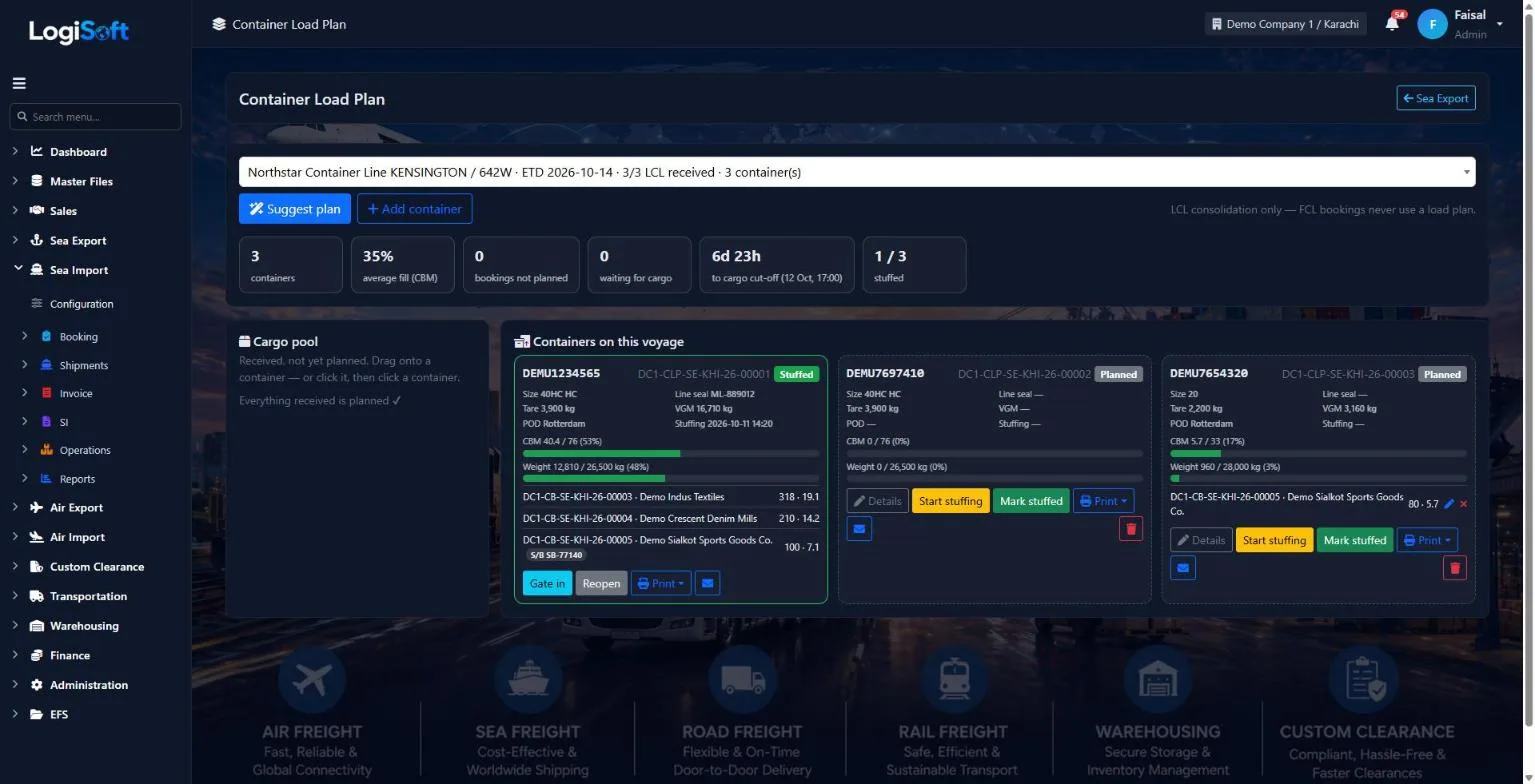Click the "Demo Crescent Denim Mills" booking row
Viewport: 1535px width, 784px height.
click(x=671, y=519)
